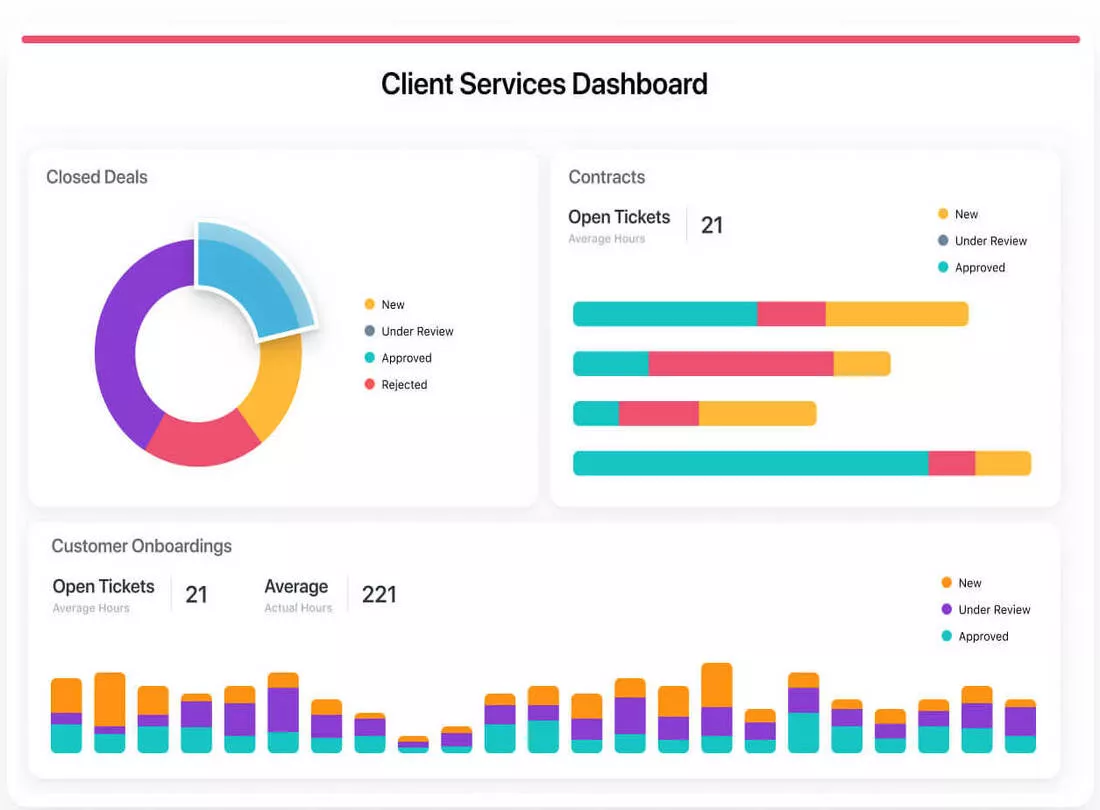Select orange segment of fourth Contracts bar
Screen dimensions: 1100x810
1003,463
